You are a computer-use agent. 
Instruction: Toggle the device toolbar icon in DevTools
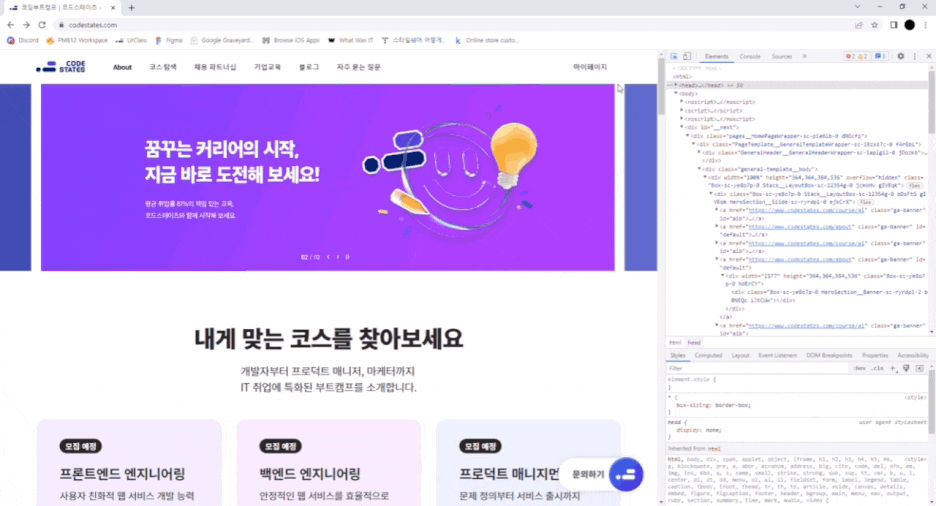point(687,56)
